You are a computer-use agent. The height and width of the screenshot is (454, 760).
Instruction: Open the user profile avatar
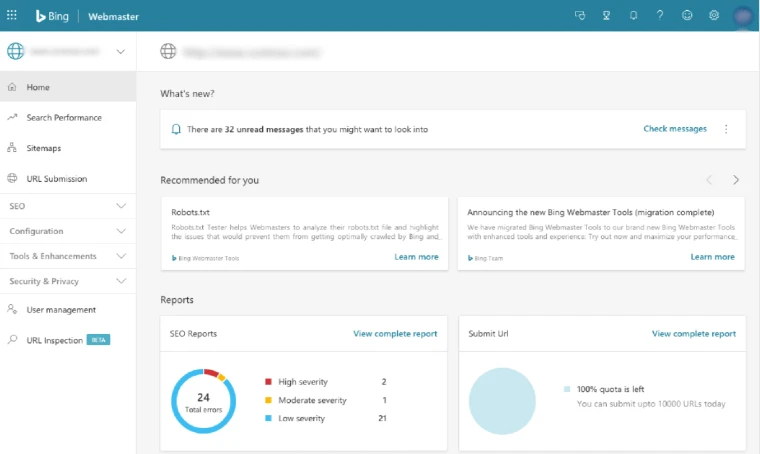(x=743, y=16)
